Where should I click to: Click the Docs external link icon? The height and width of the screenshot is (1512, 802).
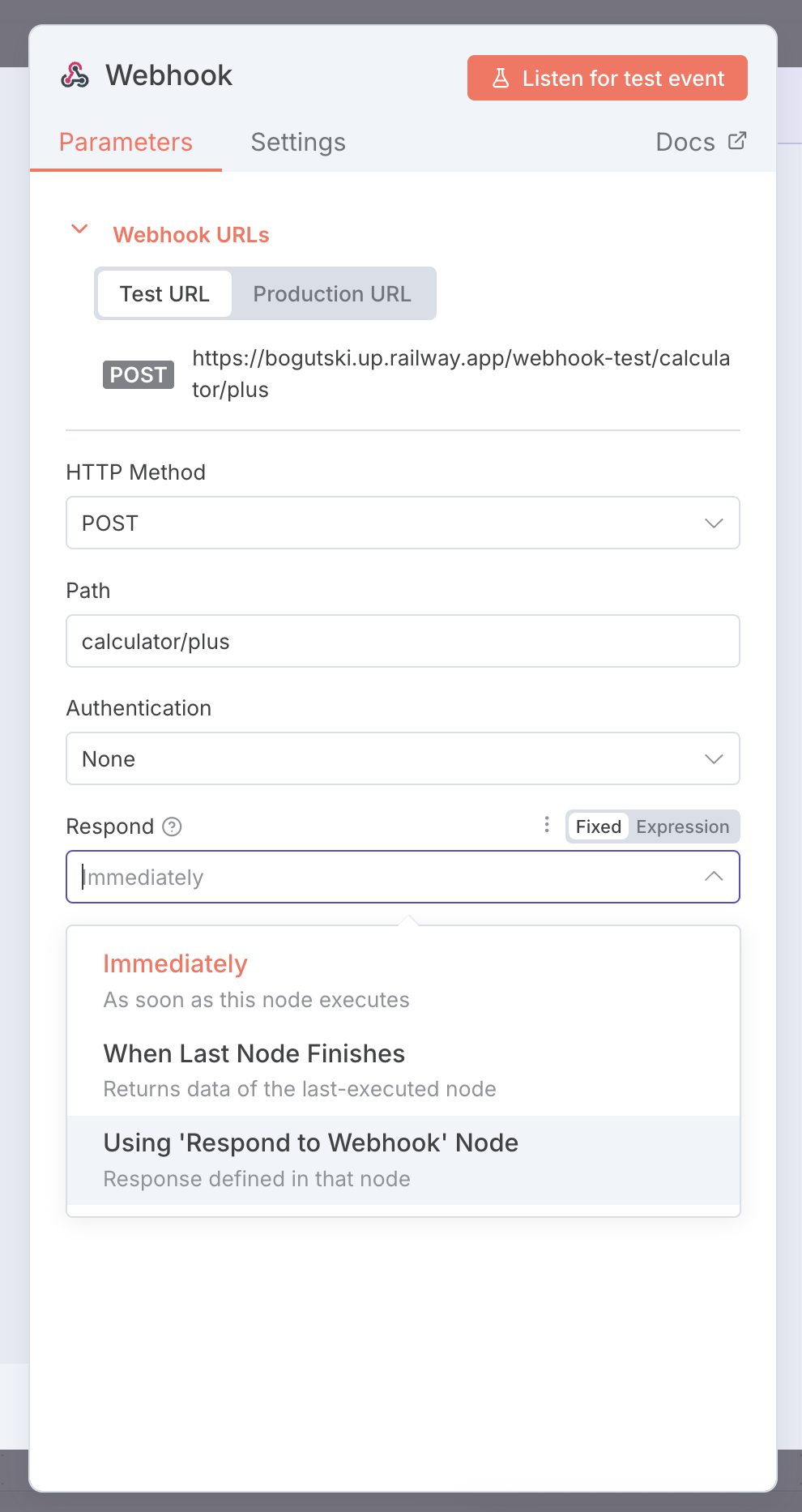(x=737, y=141)
